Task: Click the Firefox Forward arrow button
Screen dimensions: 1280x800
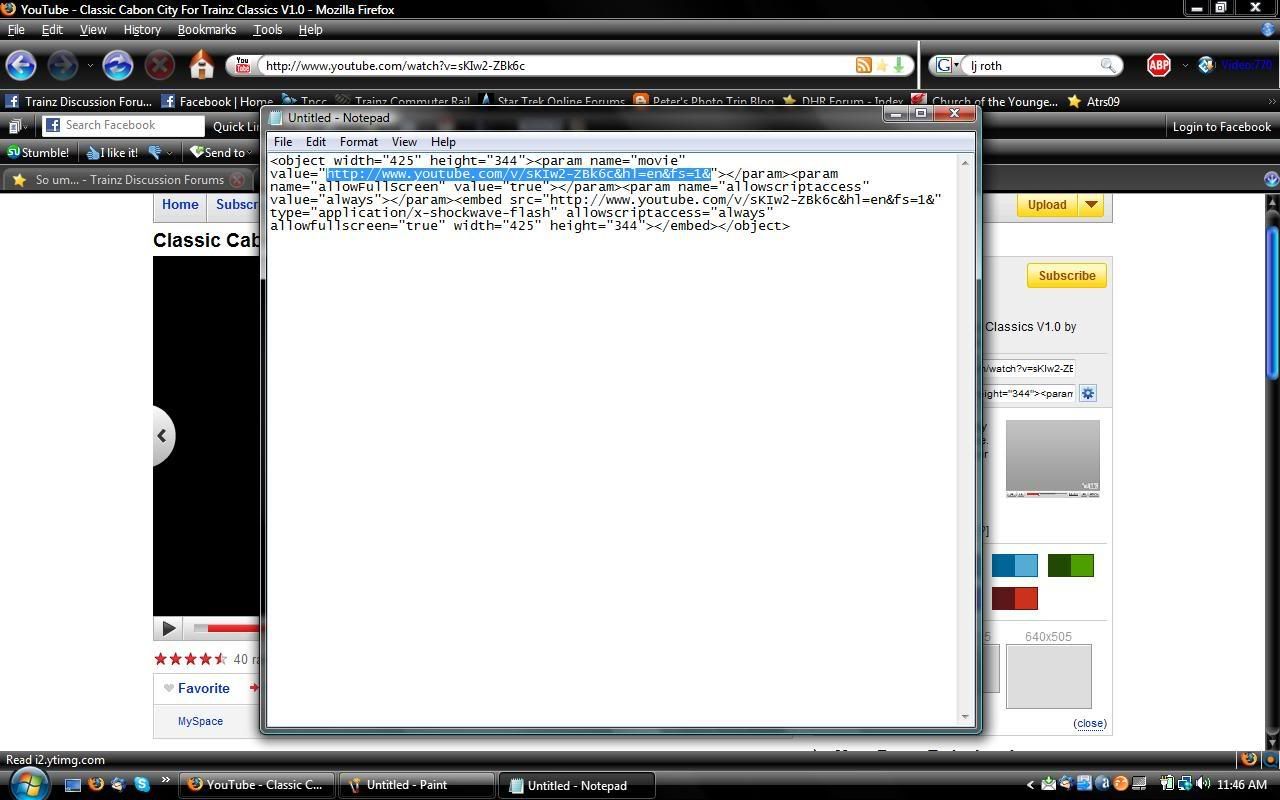Action: pyautogui.click(x=62, y=66)
